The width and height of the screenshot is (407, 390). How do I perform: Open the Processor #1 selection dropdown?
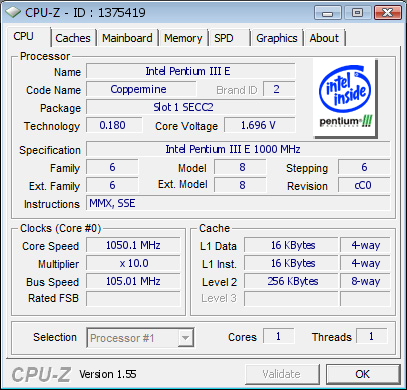[140, 338]
